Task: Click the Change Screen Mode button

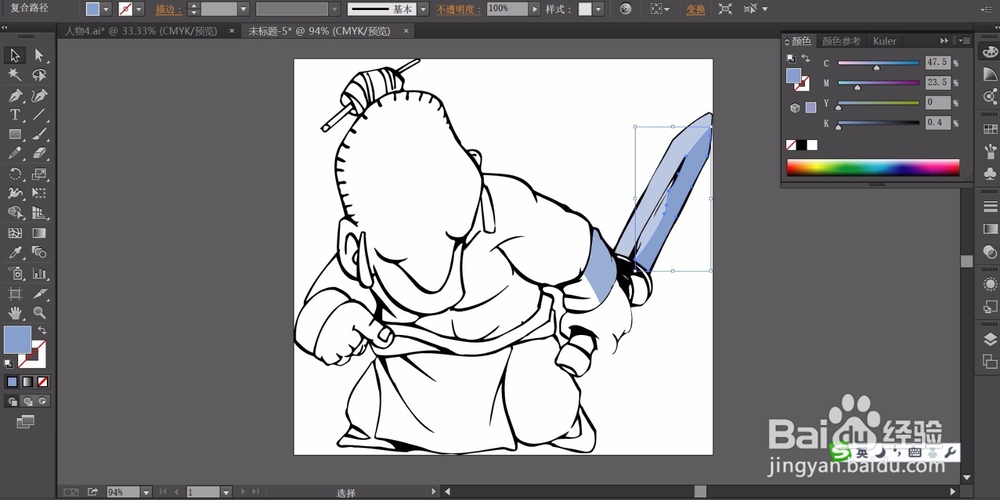Action: [26, 422]
